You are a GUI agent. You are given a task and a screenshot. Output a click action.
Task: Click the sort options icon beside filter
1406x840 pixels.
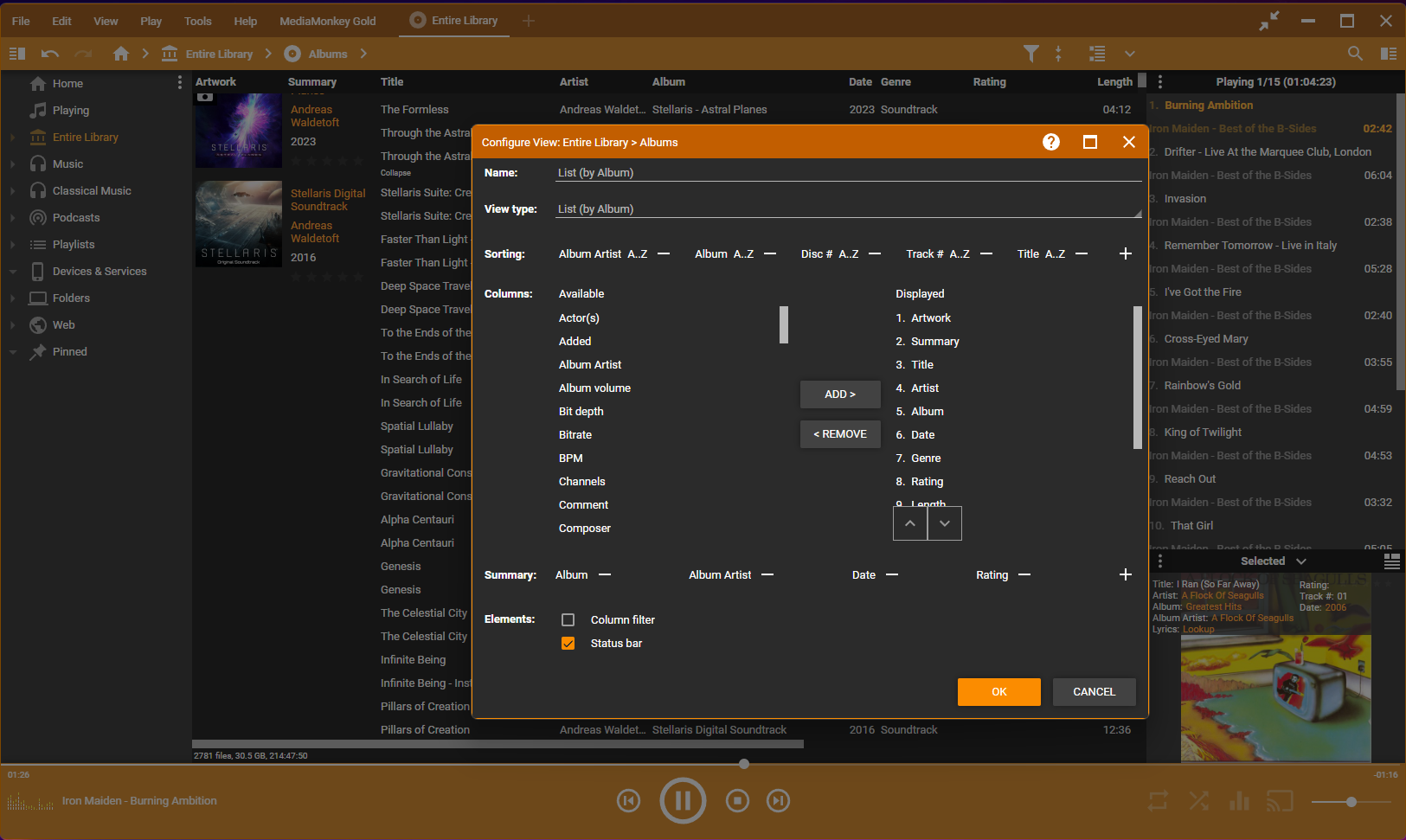(1058, 54)
